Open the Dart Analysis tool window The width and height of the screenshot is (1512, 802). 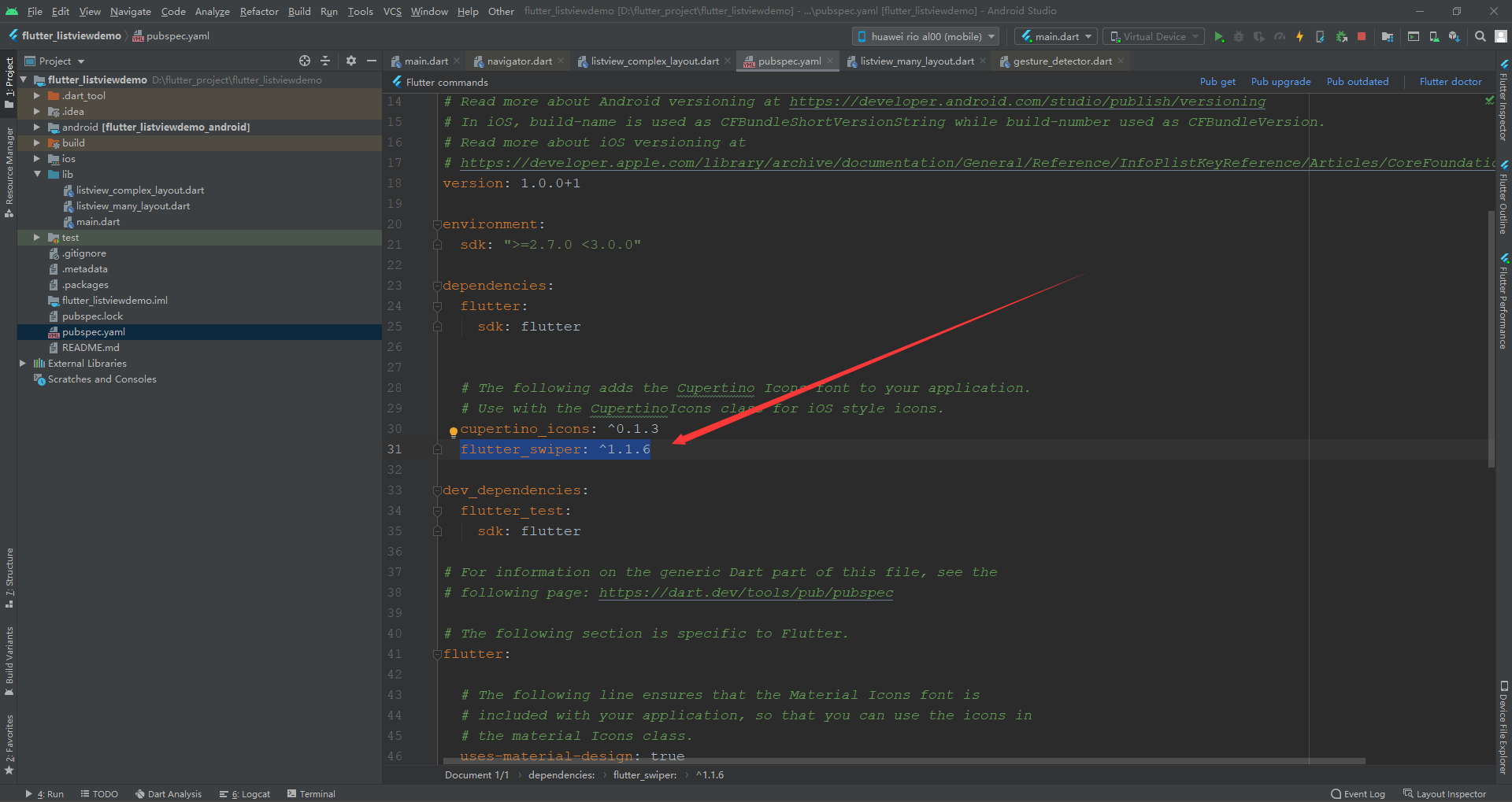coord(169,793)
